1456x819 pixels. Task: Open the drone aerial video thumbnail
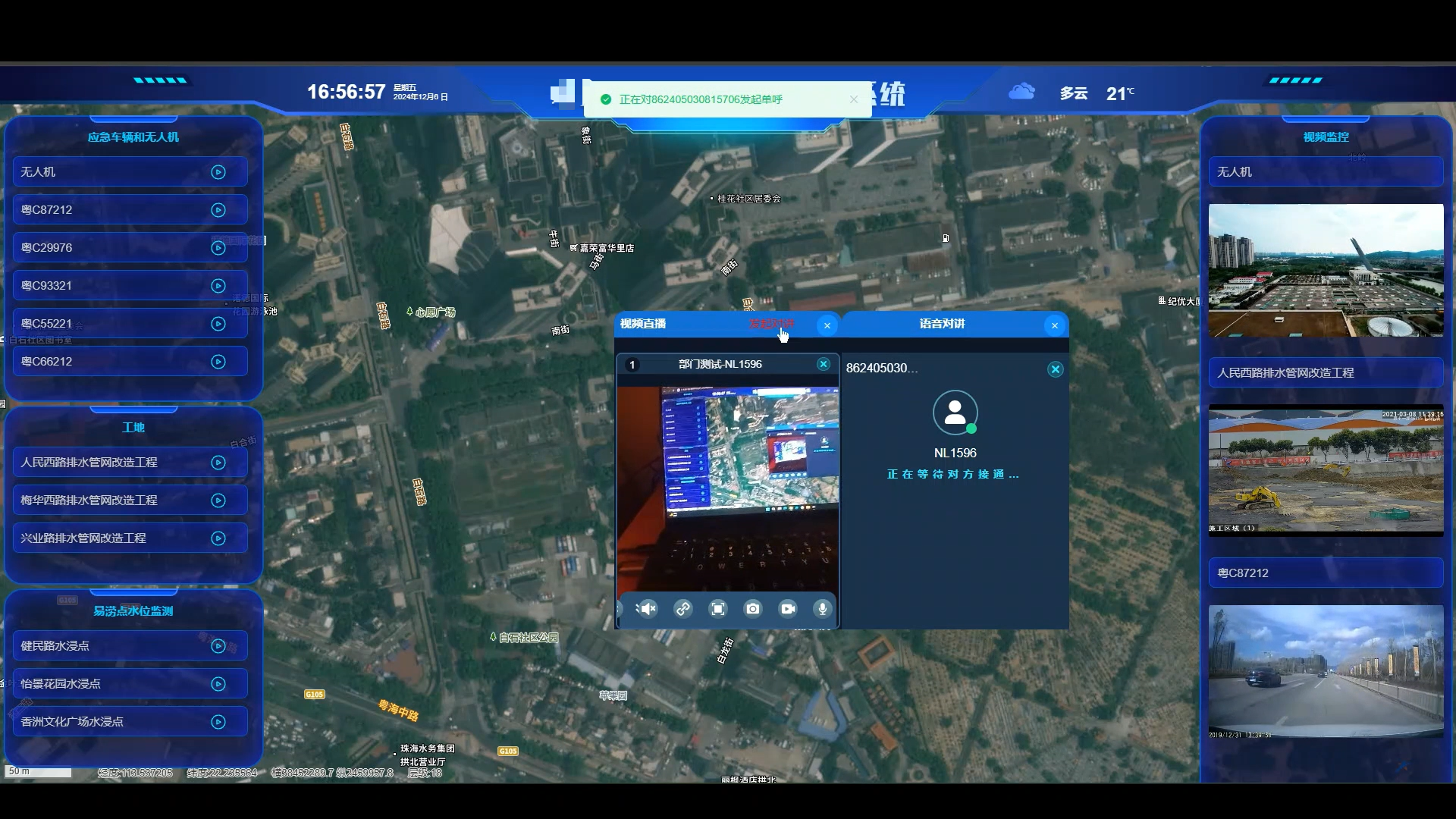pyautogui.click(x=1326, y=271)
